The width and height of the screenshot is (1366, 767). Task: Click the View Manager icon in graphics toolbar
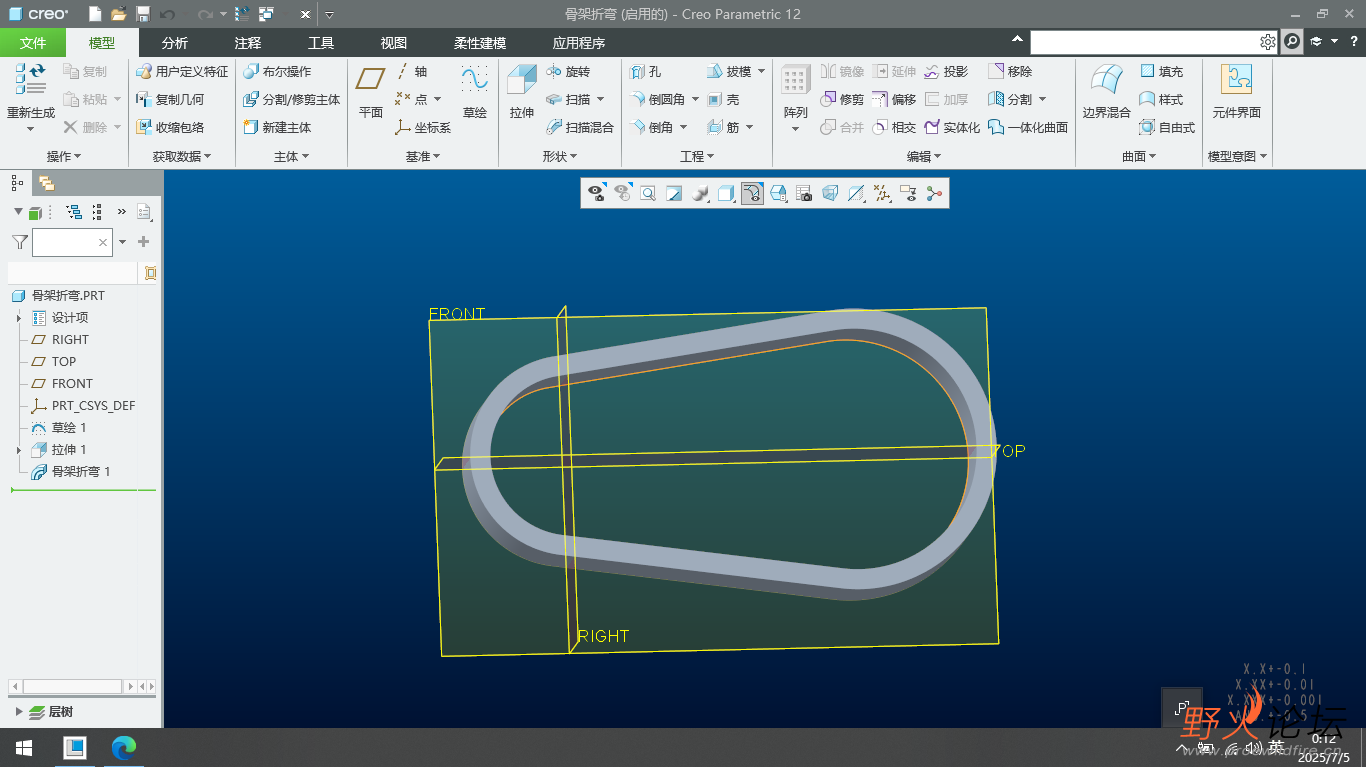[x=804, y=193]
